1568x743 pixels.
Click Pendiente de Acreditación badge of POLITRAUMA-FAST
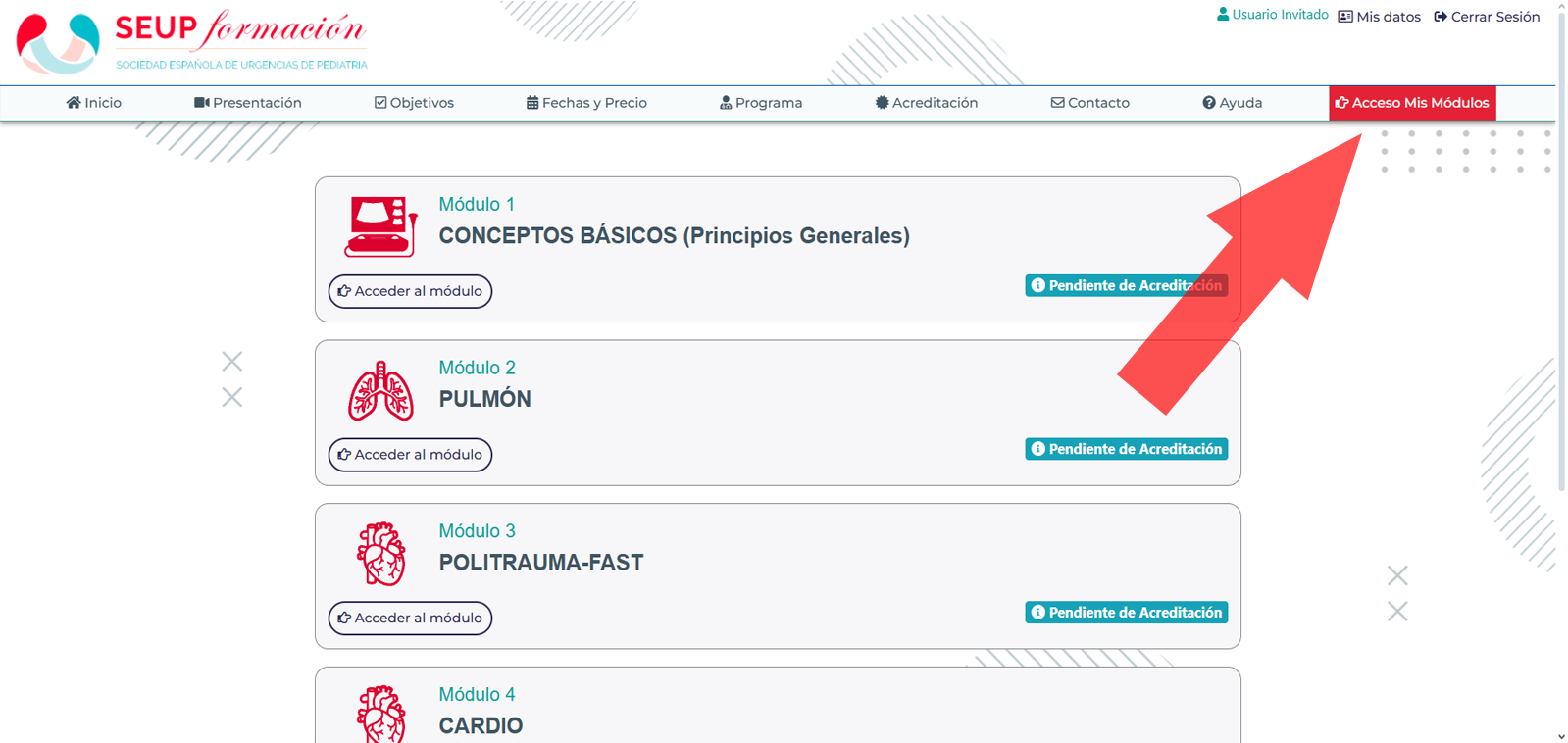pos(1127,613)
